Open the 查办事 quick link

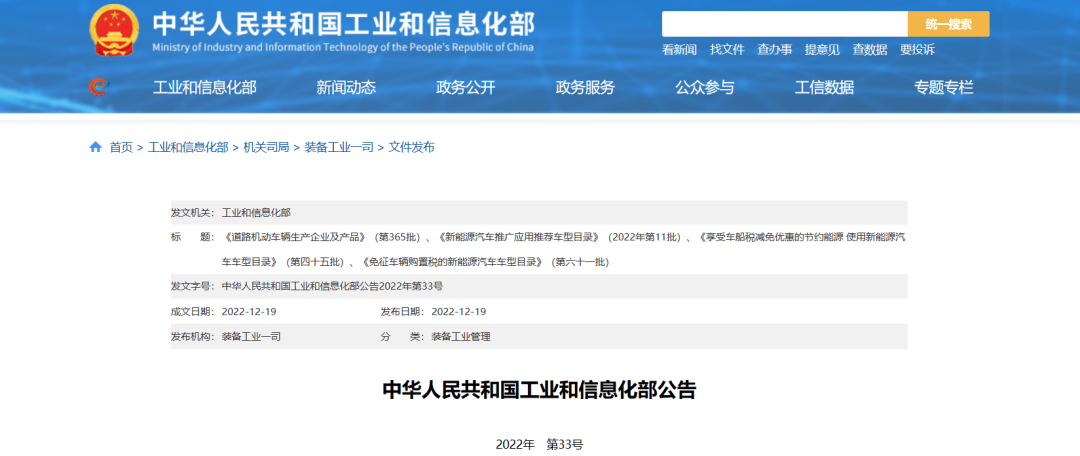point(775,49)
